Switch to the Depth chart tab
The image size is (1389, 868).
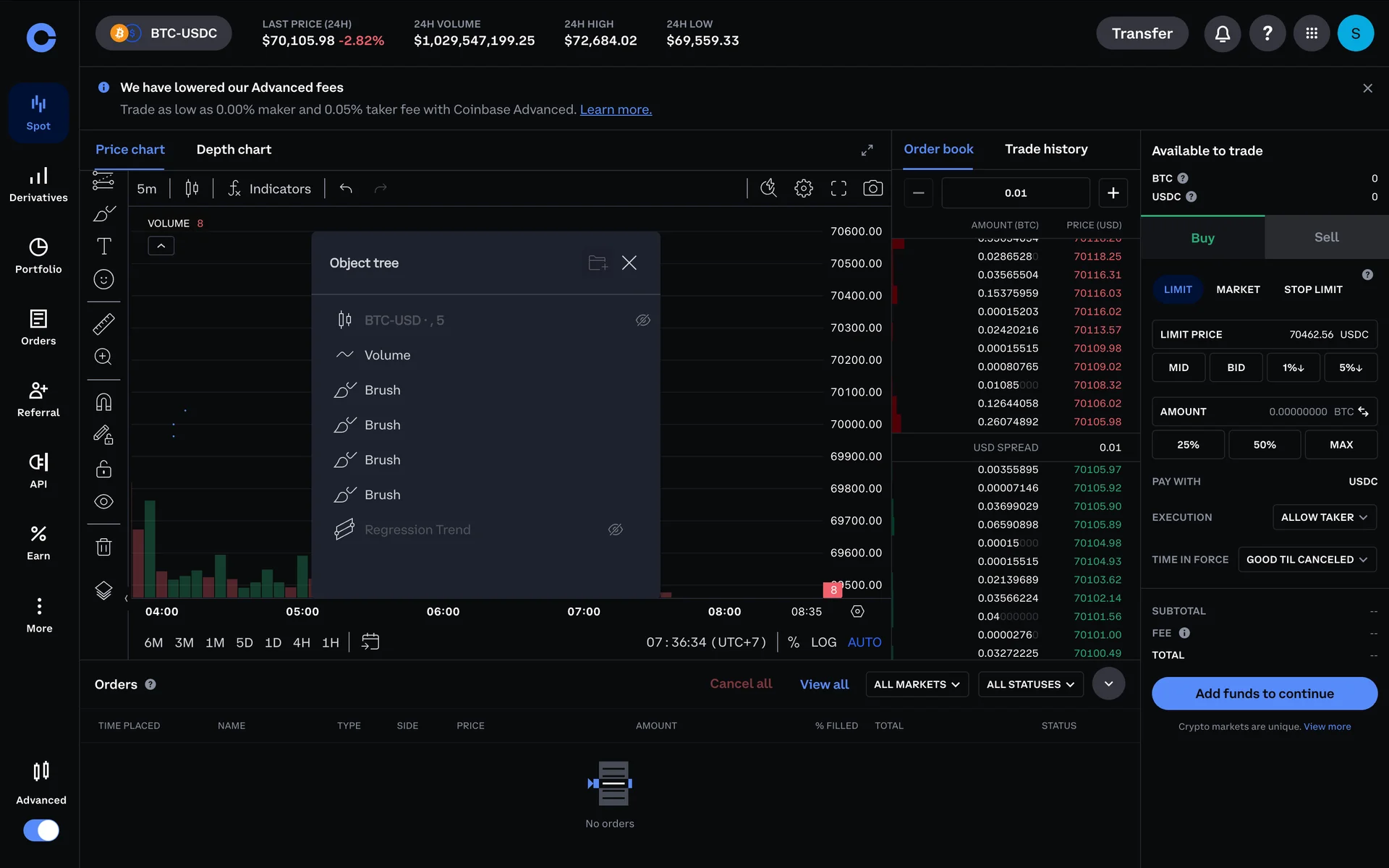point(234,150)
